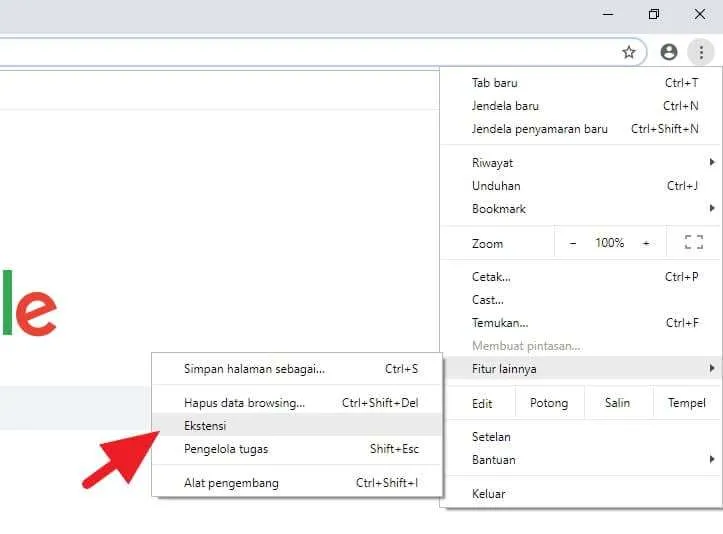
Task: Open Jendela baru
Action: pyautogui.click(x=581, y=106)
